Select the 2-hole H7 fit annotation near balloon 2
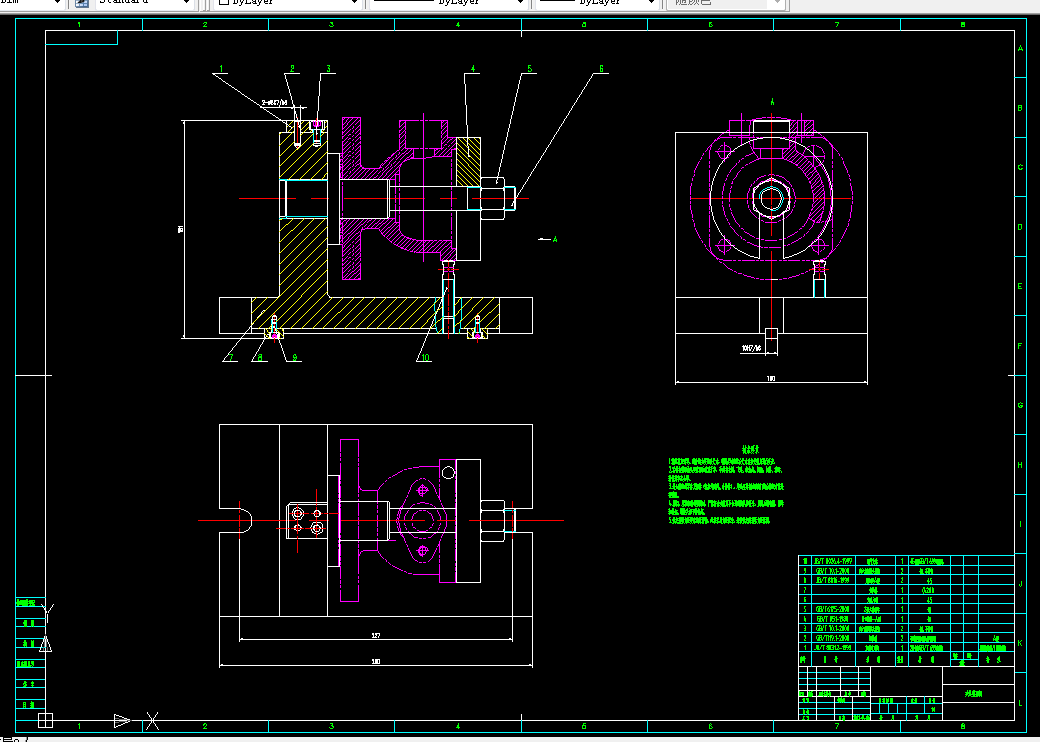The image size is (1040, 742). click(x=275, y=103)
